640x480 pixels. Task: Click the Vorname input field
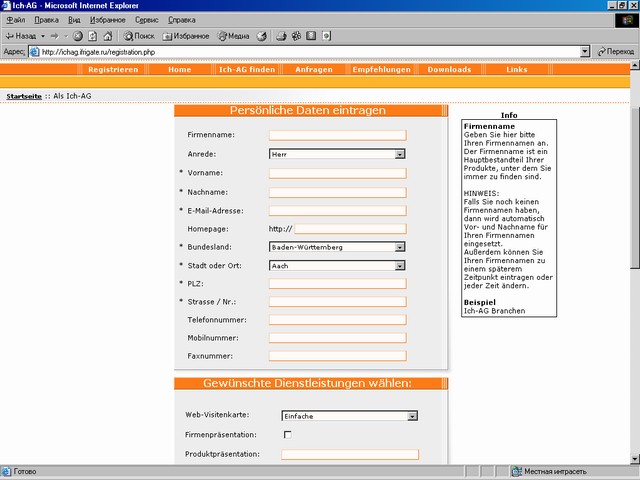(x=338, y=173)
